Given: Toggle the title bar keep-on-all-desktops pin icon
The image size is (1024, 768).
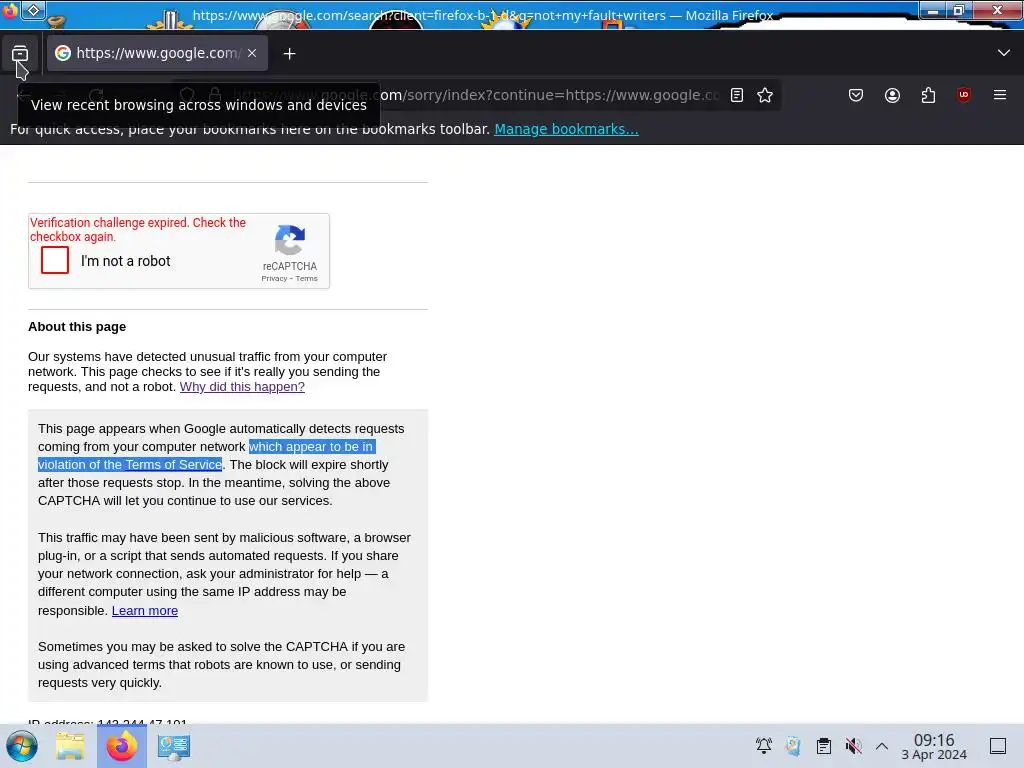Looking at the screenshot, I should [x=33, y=10].
